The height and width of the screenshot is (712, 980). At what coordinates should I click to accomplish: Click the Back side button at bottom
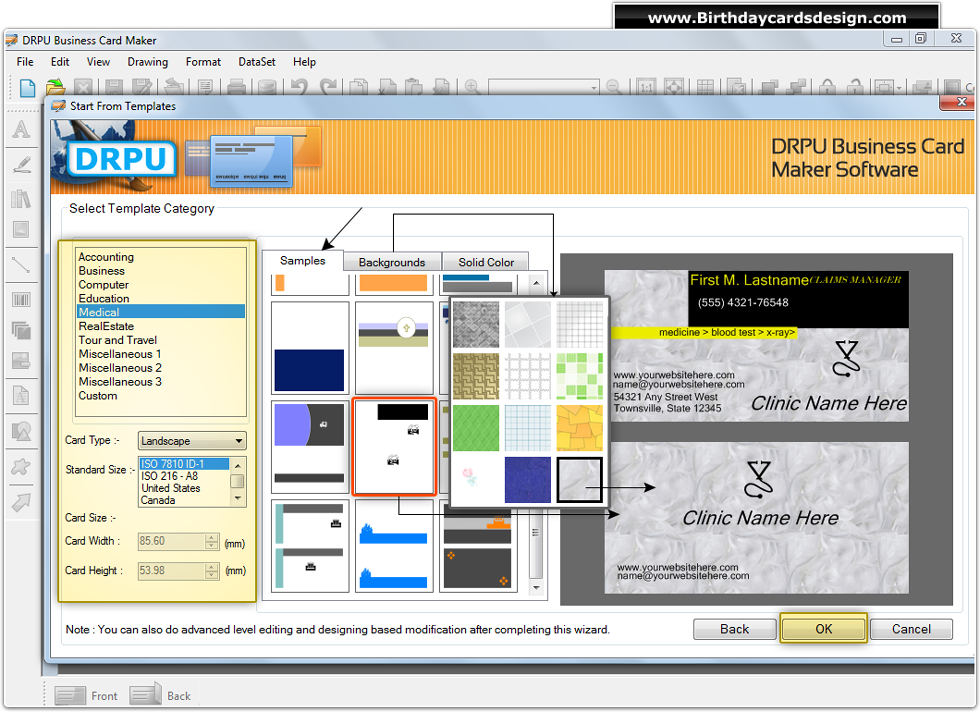[161, 695]
